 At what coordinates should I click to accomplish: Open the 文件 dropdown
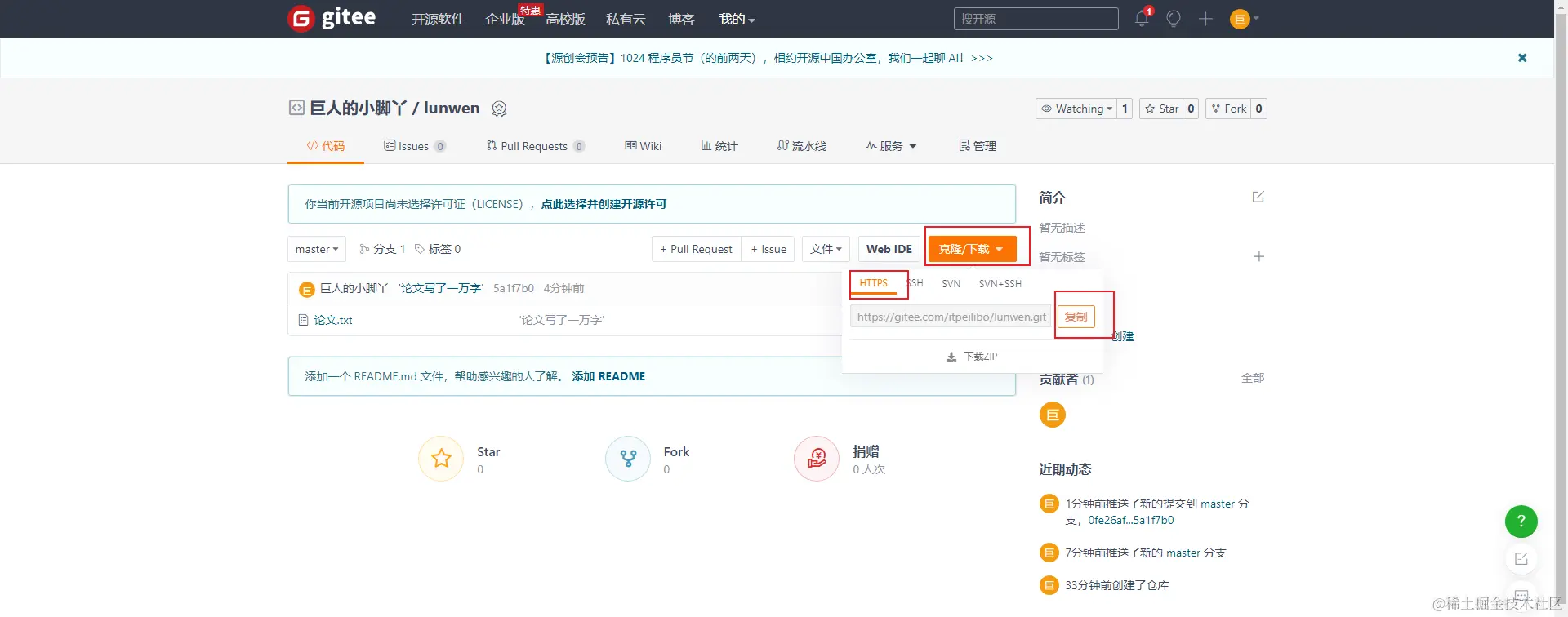click(x=826, y=249)
